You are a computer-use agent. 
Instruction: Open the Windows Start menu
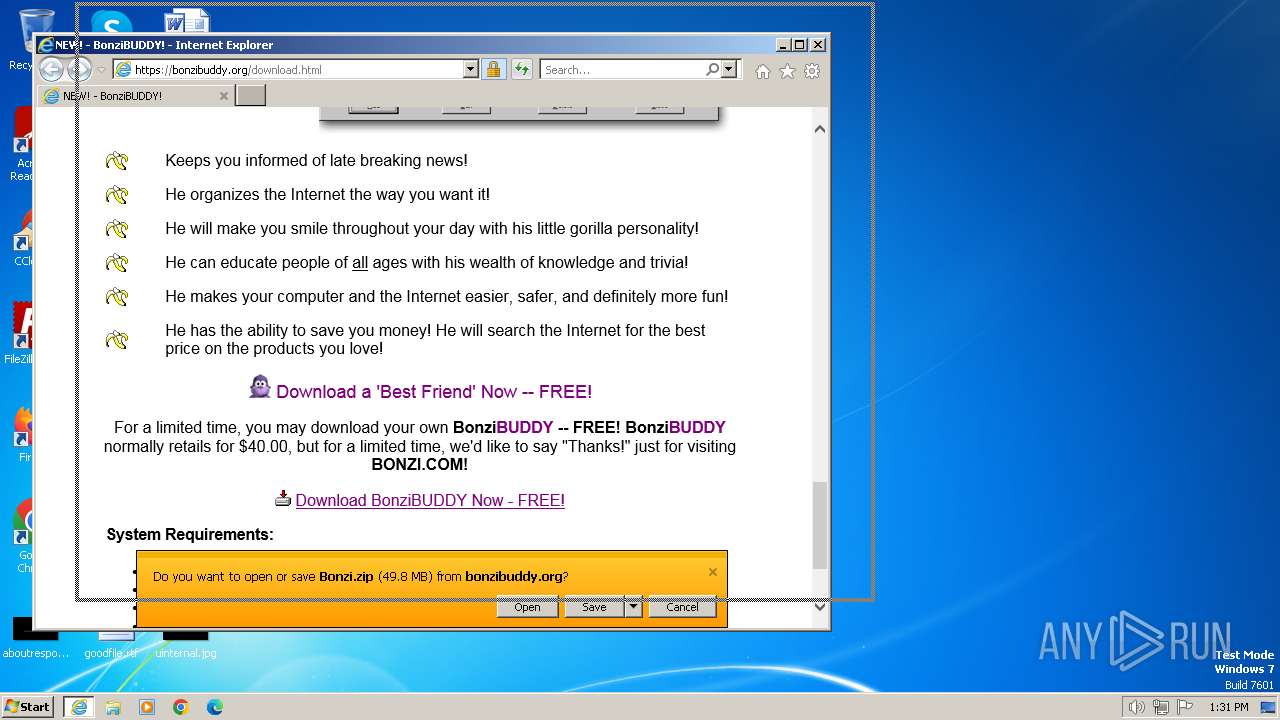(x=28, y=707)
